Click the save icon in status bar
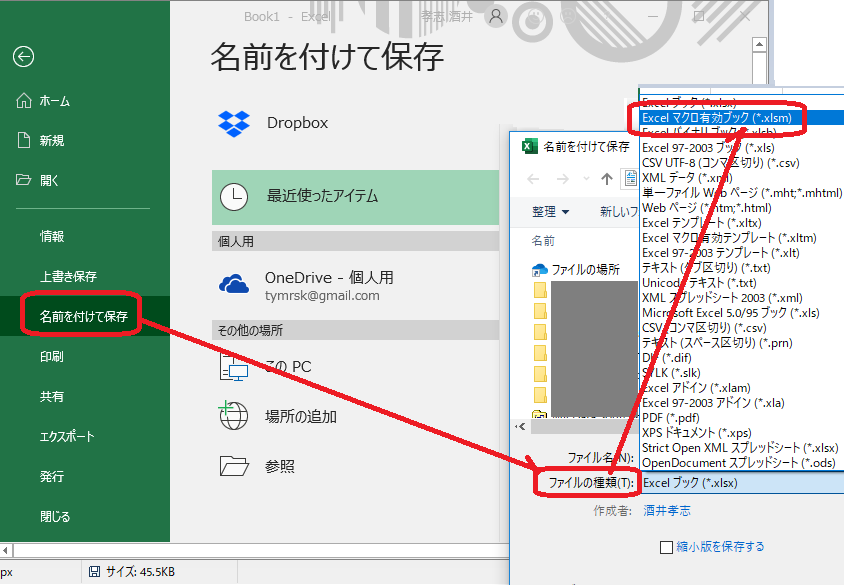 coord(94,571)
